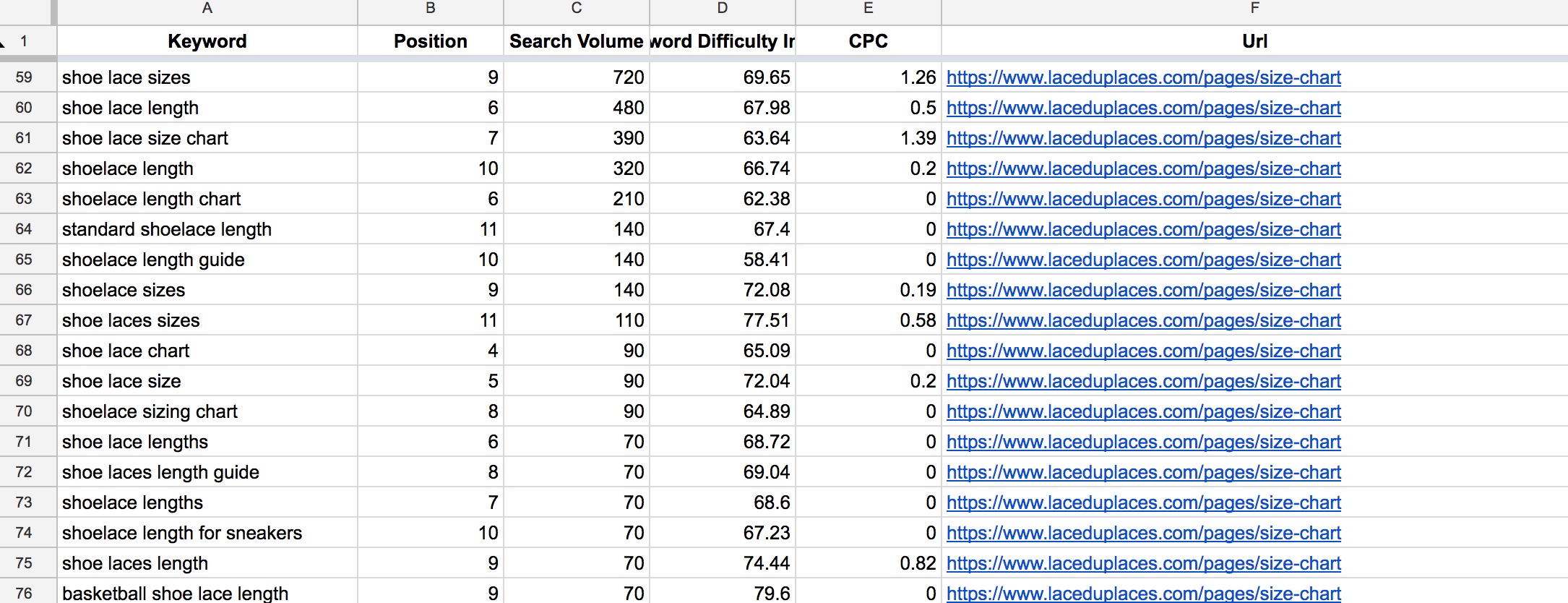The height and width of the screenshot is (603, 1568).
Task: Select the Search Volume header cell
Action: click(577, 41)
